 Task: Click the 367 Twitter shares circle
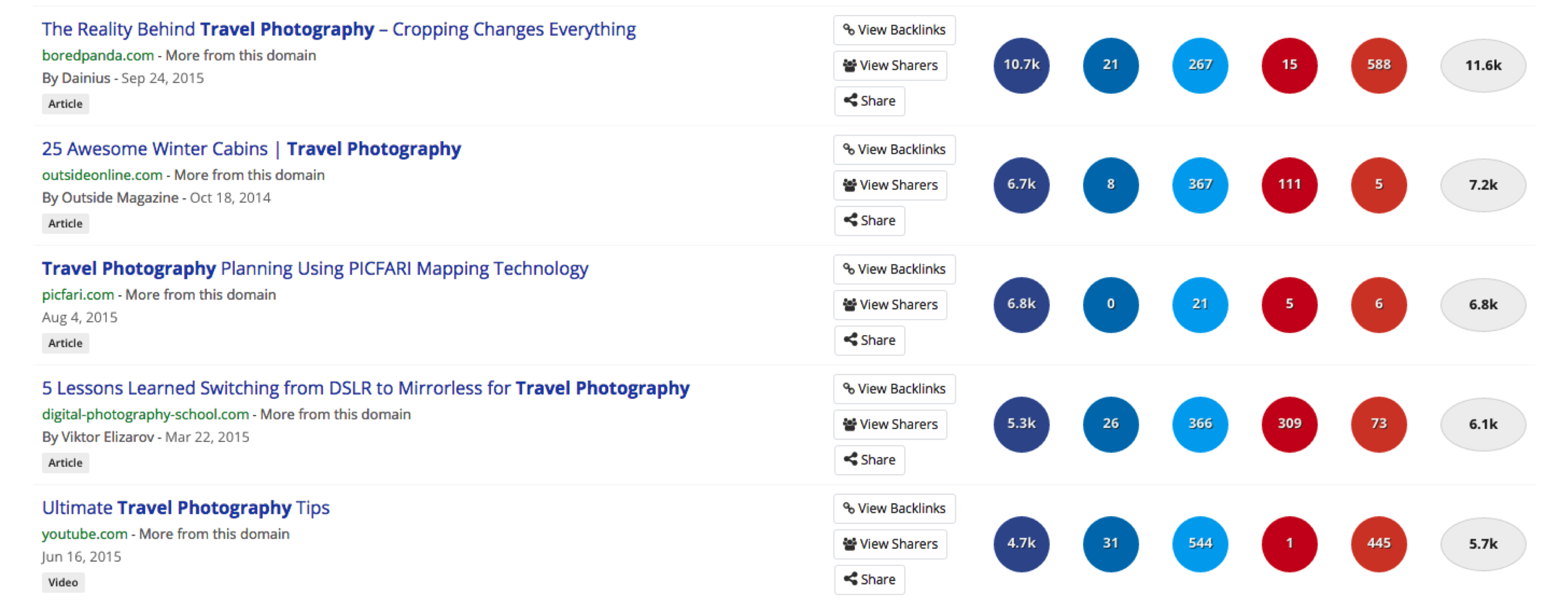pyautogui.click(x=1200, y=185)
